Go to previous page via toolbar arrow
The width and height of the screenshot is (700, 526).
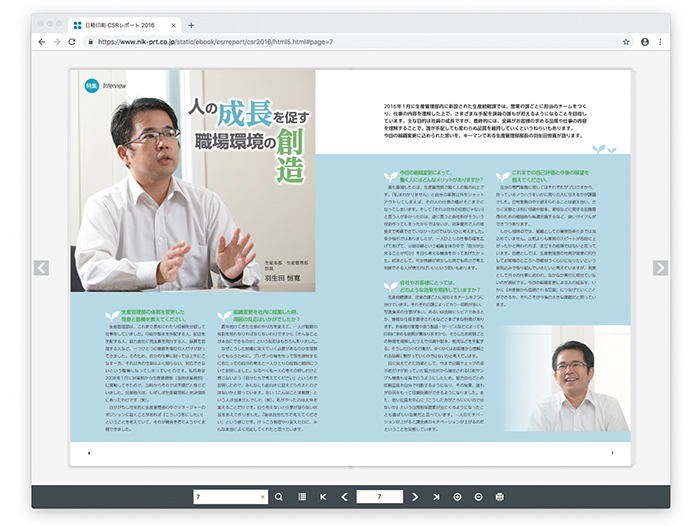coord(344,496)
